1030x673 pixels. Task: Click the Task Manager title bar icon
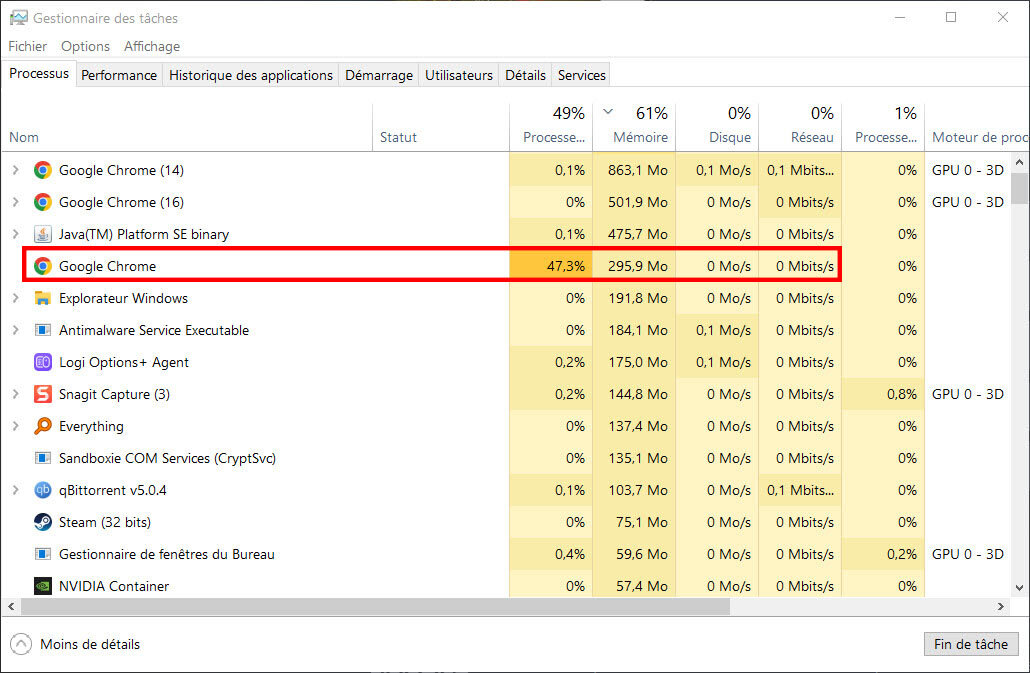(18, 18)
